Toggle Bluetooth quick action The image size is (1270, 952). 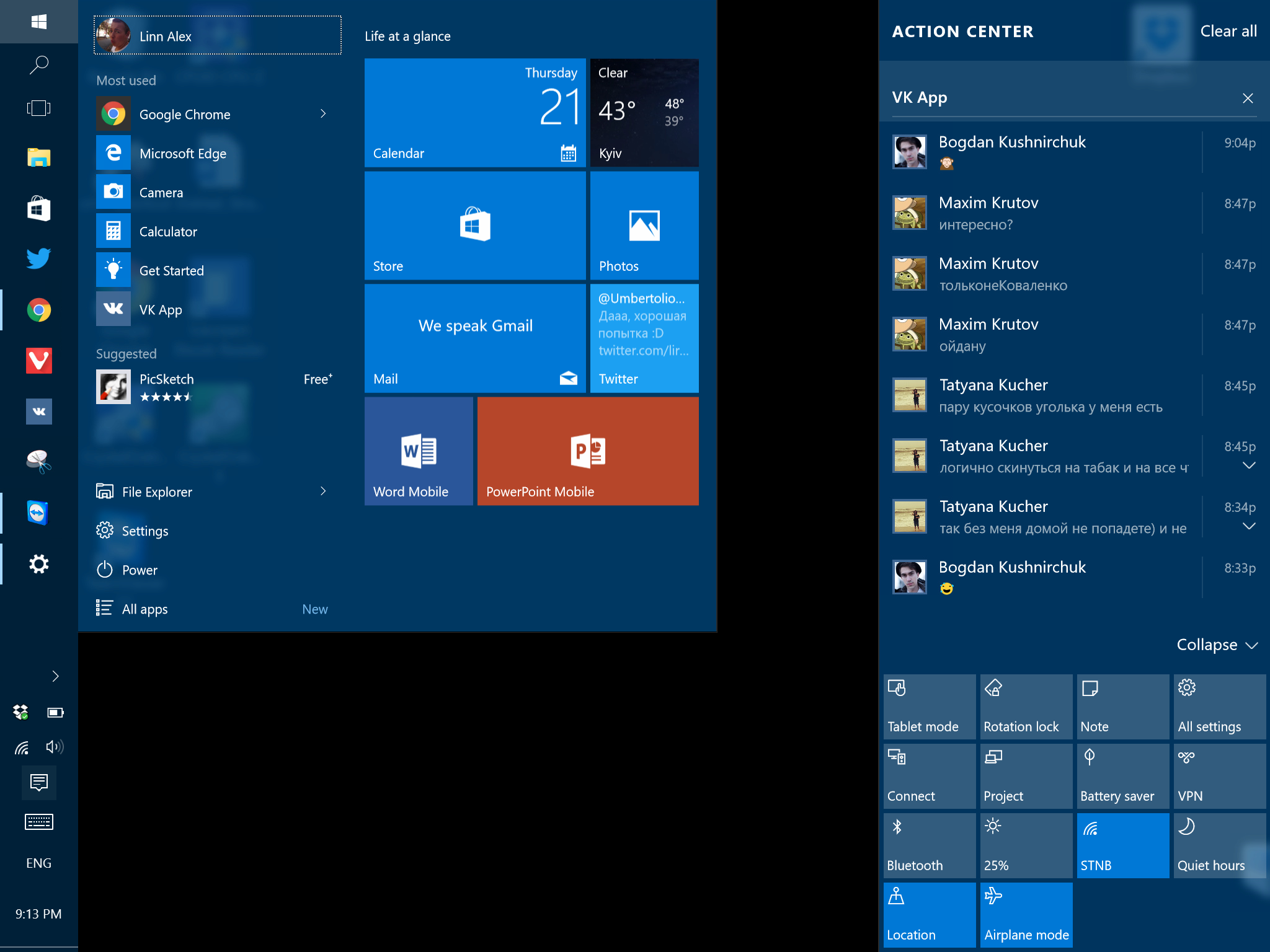(x=929, y=845)
